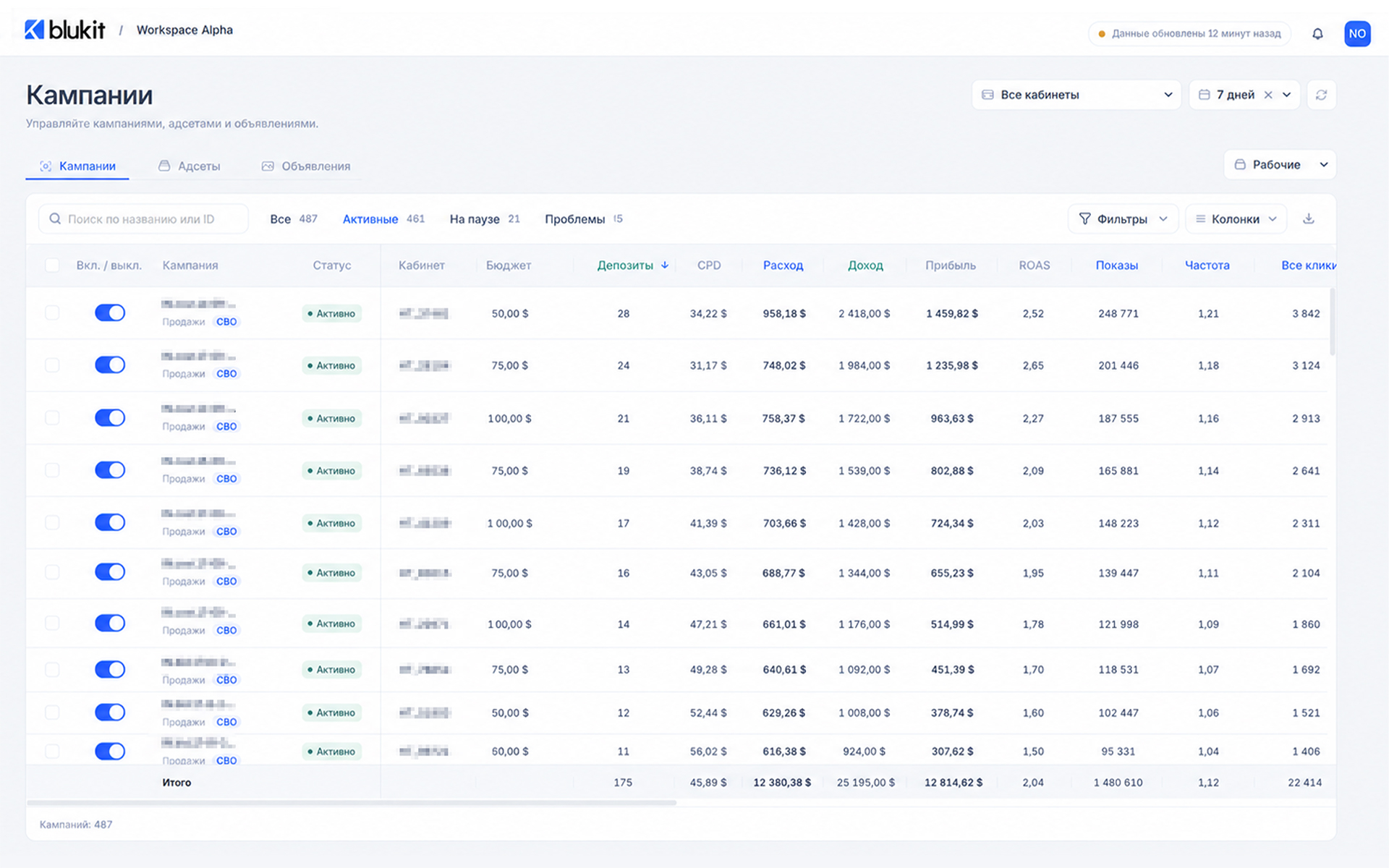Click the cabinet icon in Все кабинеты

(x=987, y=95)
